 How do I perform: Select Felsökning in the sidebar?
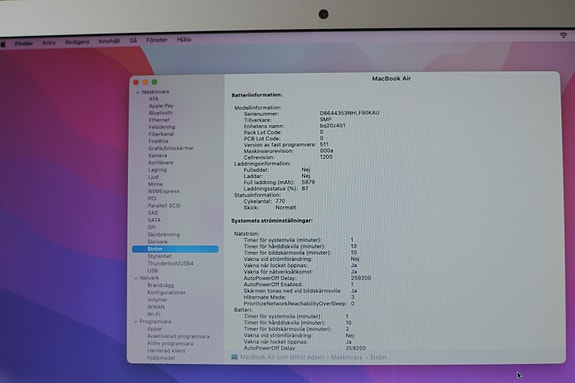click(162, 127)
